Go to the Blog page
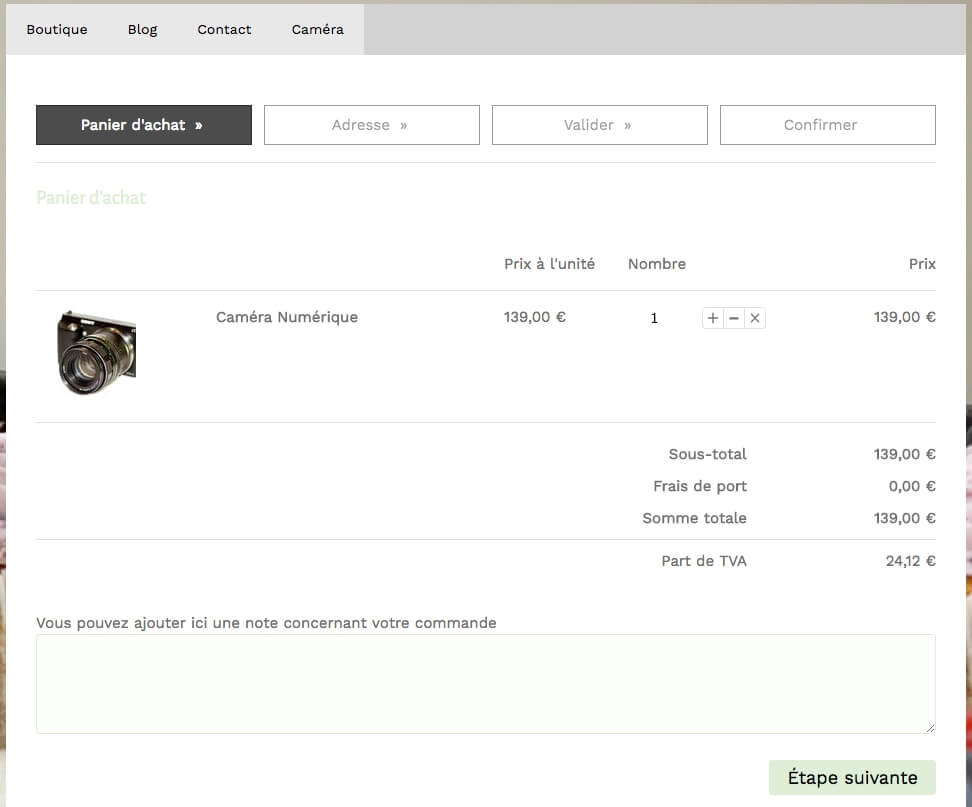This screenshot has width=972, height=807. (143, 29)
